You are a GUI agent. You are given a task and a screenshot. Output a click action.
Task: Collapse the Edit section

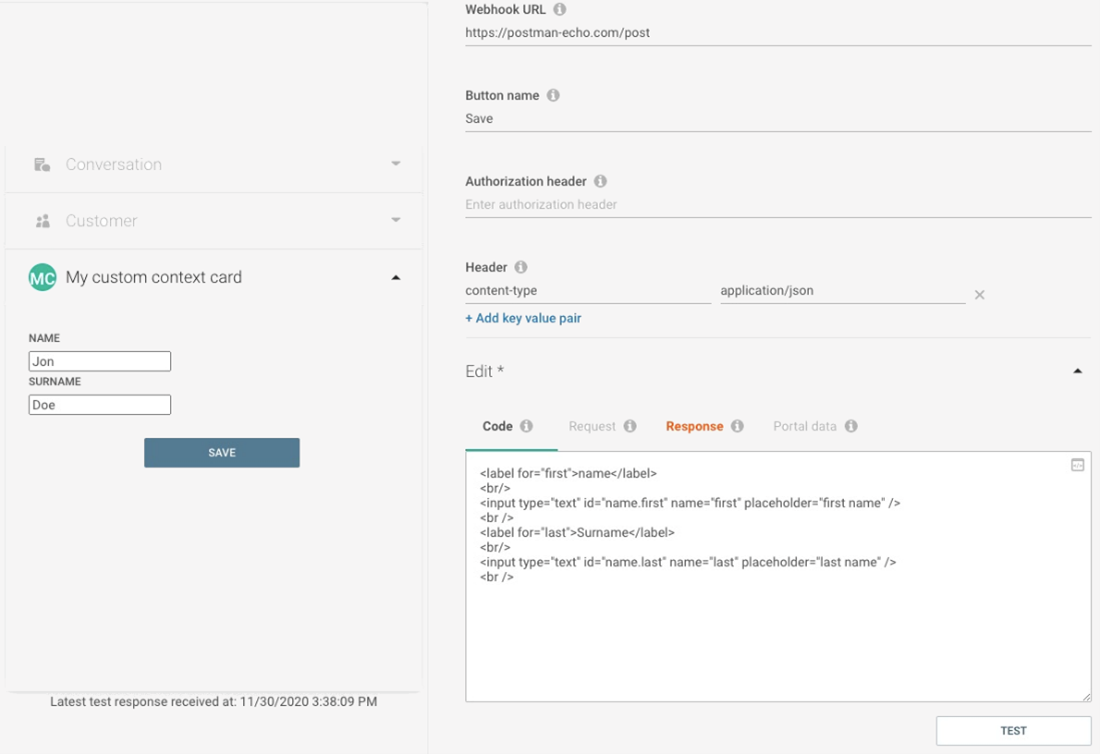pyautogui.click(x=1077, y=371)
